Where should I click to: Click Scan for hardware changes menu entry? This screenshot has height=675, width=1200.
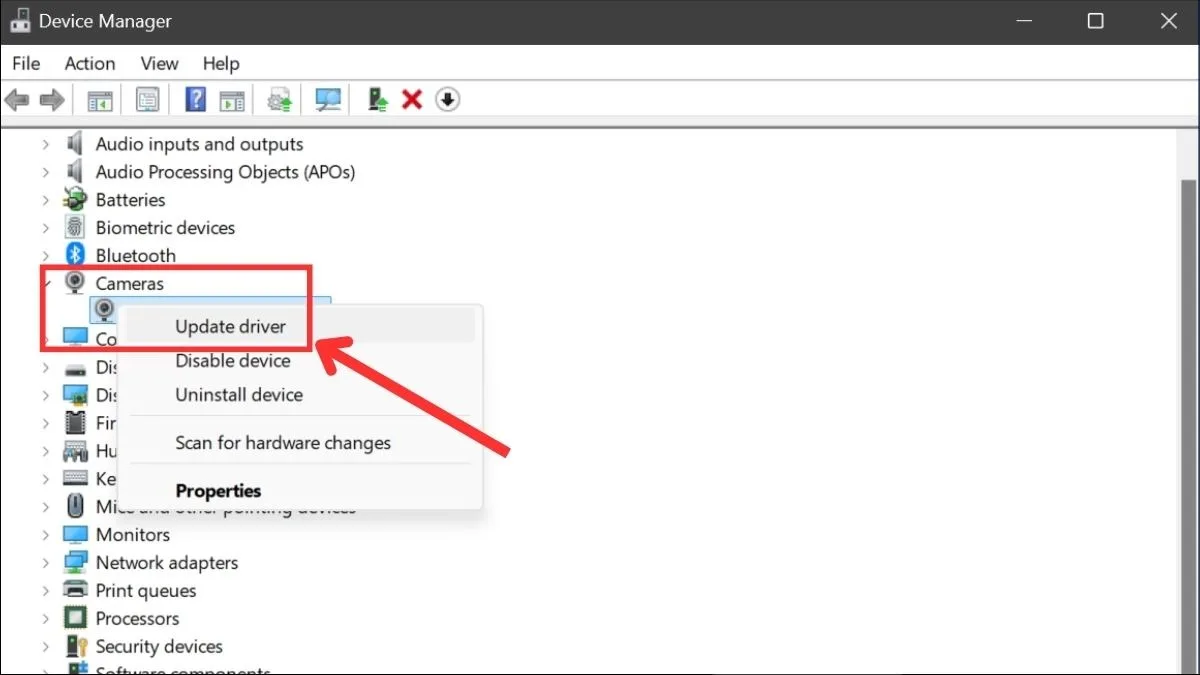[x=283, y=443]
